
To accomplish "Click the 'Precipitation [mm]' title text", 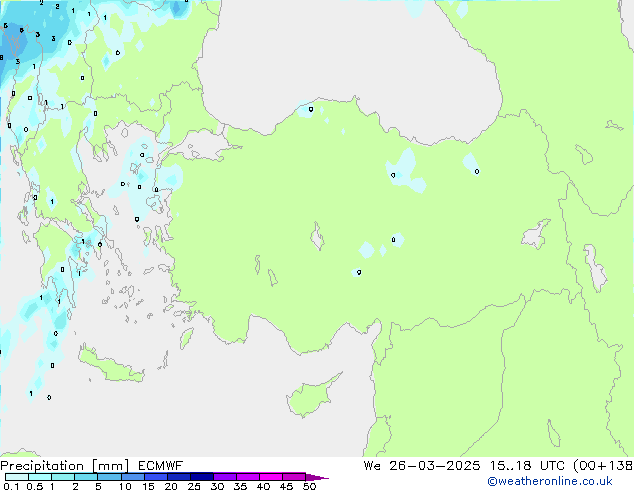I will coord(64,466).
